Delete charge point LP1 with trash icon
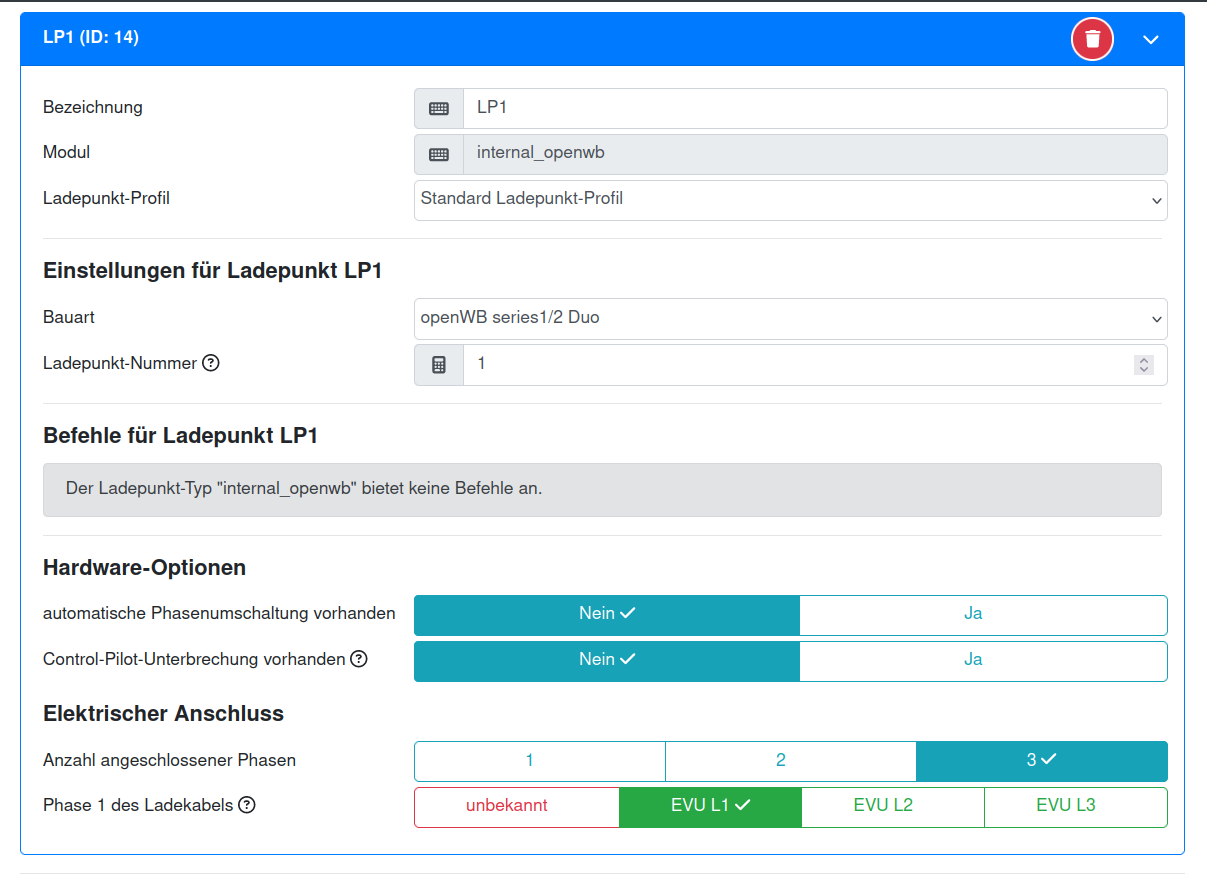Image resolution: width=1207 pixels, height=881 pixels. pyautogui.click(x=1092, y=39)
